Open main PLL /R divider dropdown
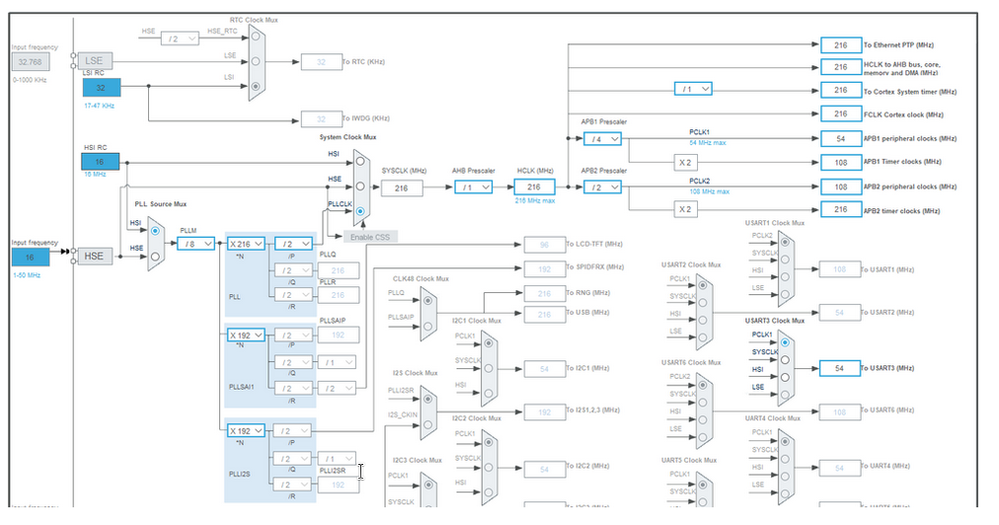The height and width of the screenshot is (525, 999). click(293, 296)
